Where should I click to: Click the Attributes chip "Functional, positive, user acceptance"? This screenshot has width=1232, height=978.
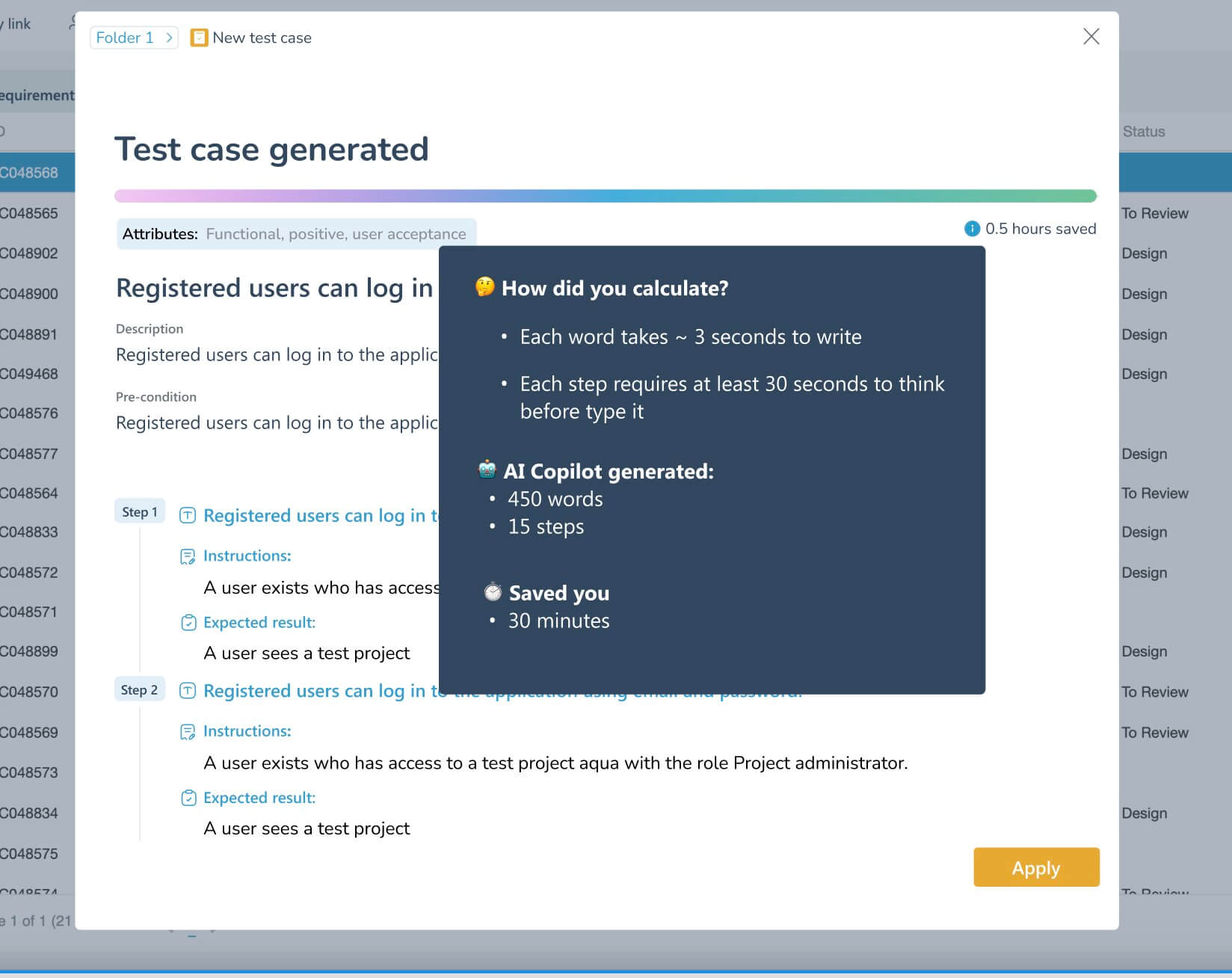296,233
